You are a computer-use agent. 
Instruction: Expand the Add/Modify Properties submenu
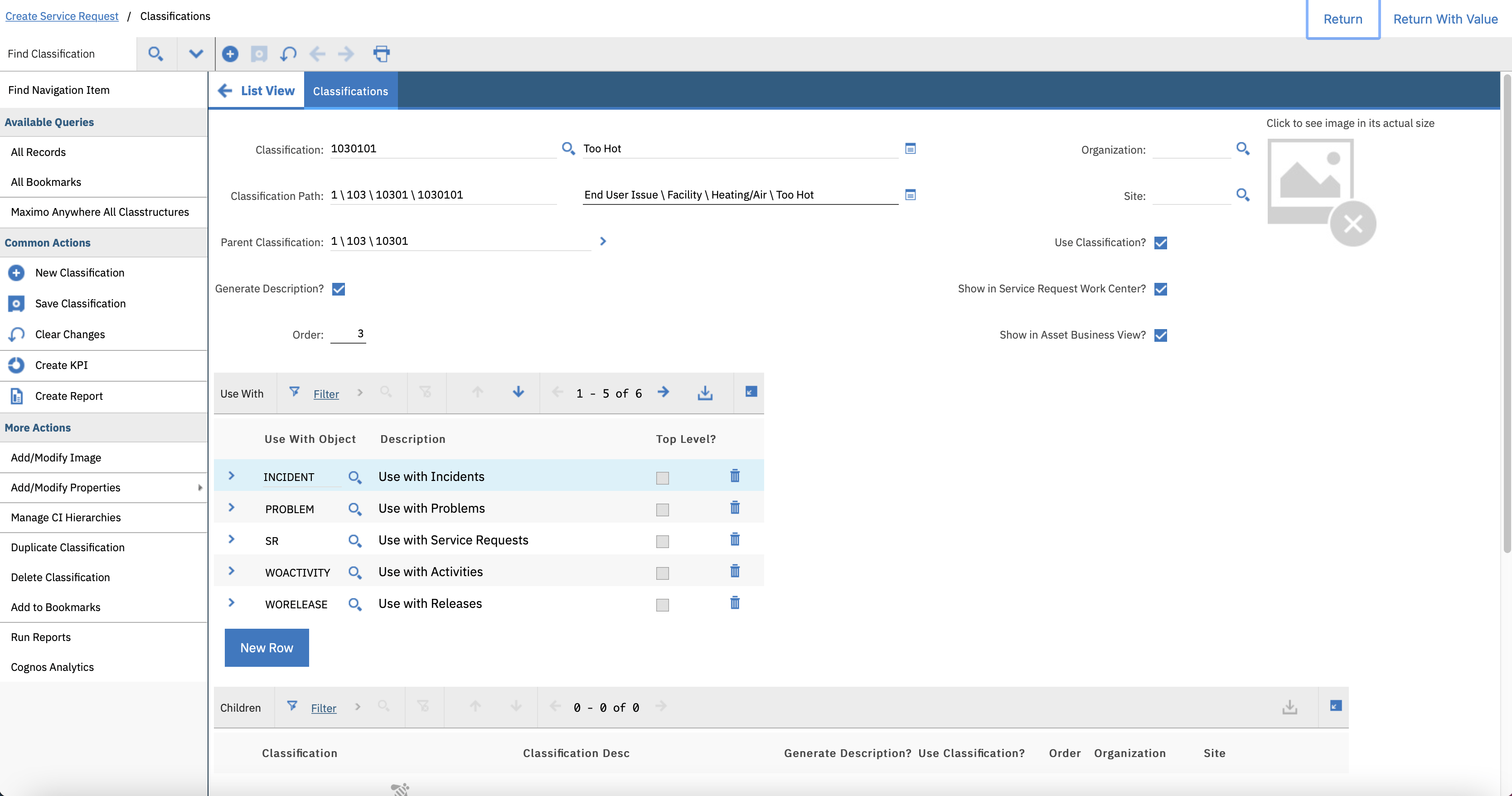click(200, 487)
